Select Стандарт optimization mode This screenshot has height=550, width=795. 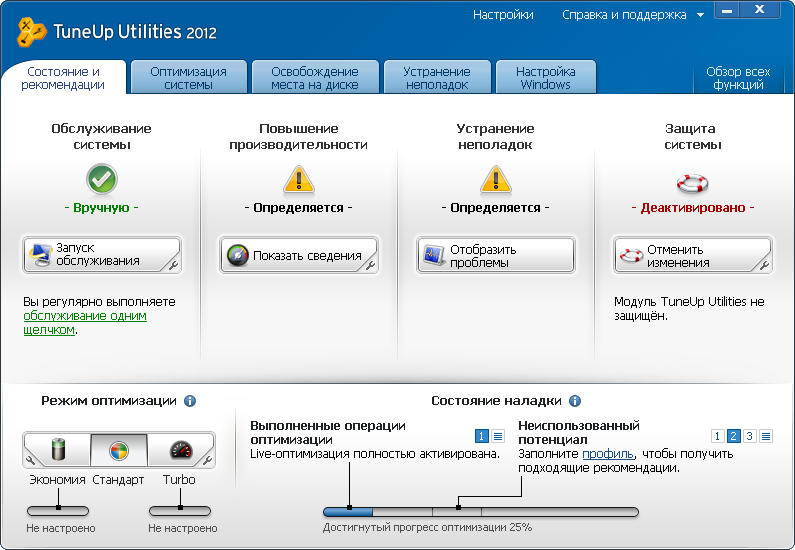119,450
